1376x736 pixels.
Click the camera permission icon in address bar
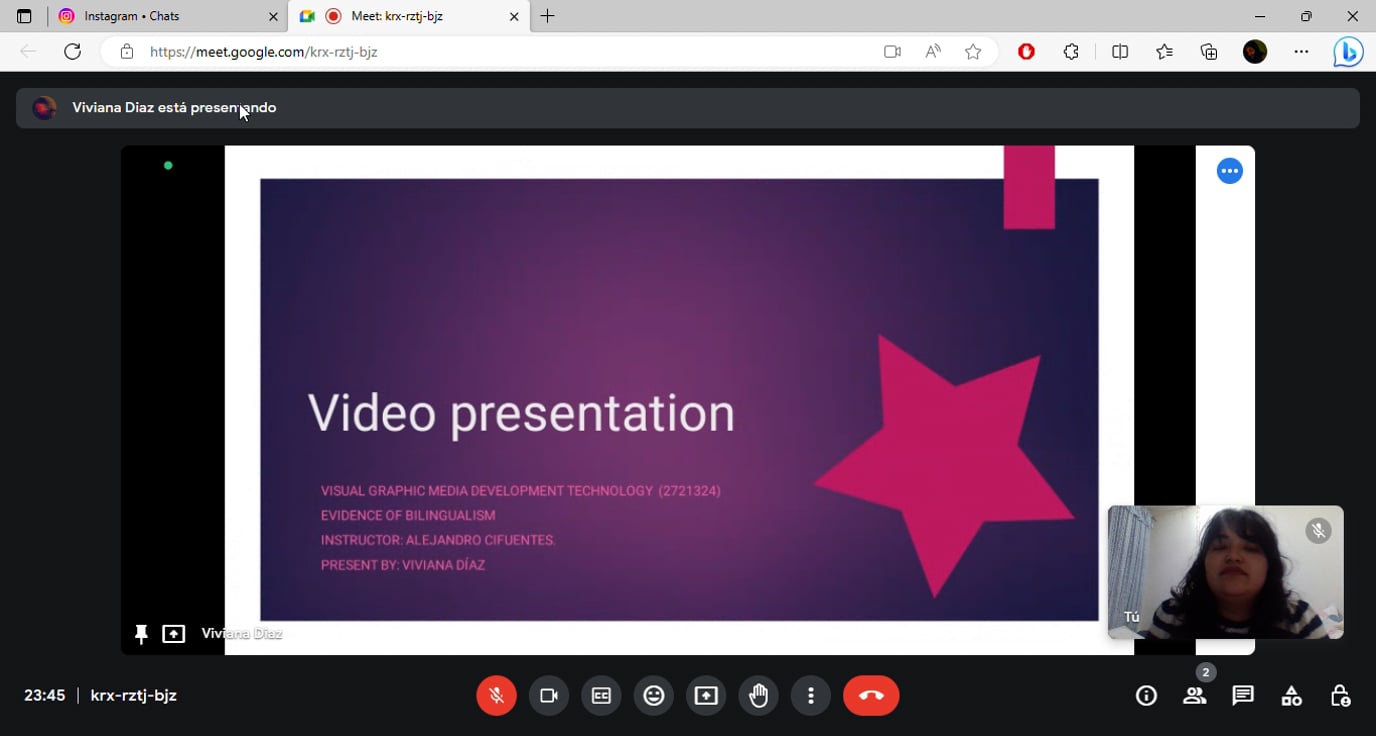(892, 52)
